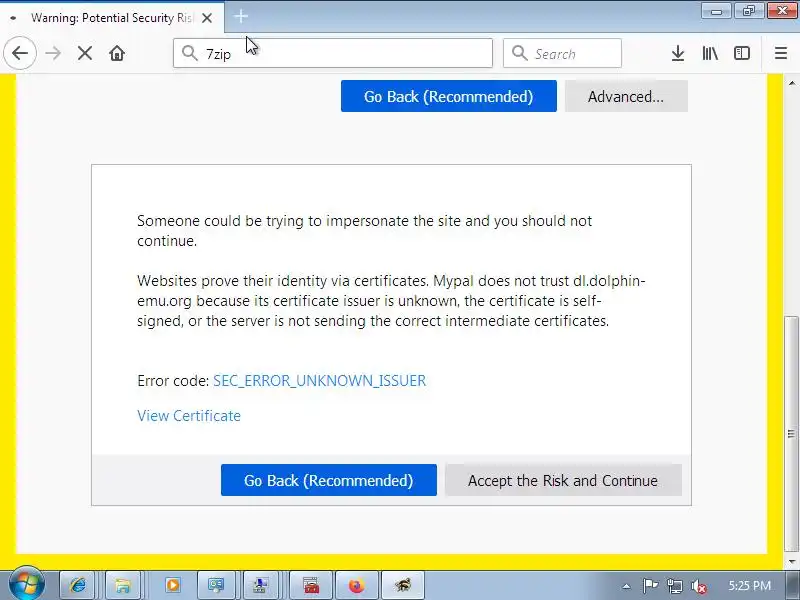
Task: Open the SEC_ERROR_UNKNOWN_ISSUER error code link
Action: pos(319,381)
